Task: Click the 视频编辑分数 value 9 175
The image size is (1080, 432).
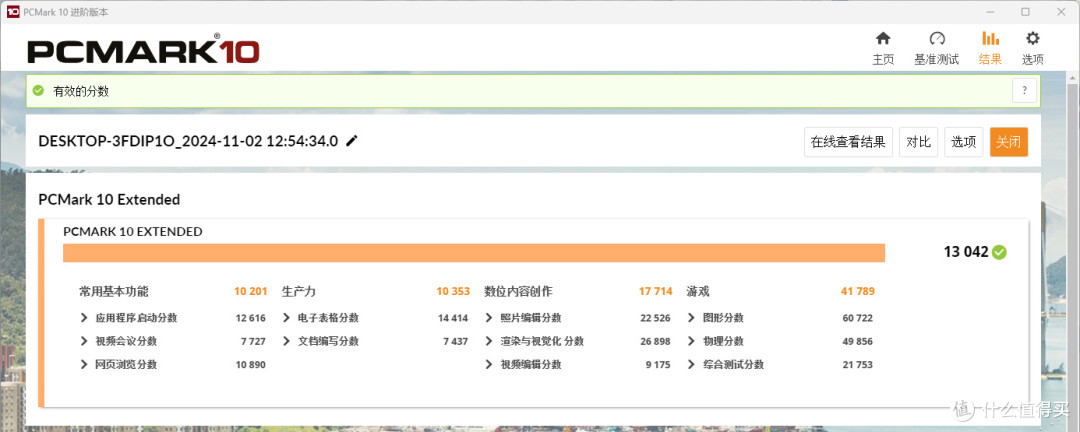Action: 658,364
